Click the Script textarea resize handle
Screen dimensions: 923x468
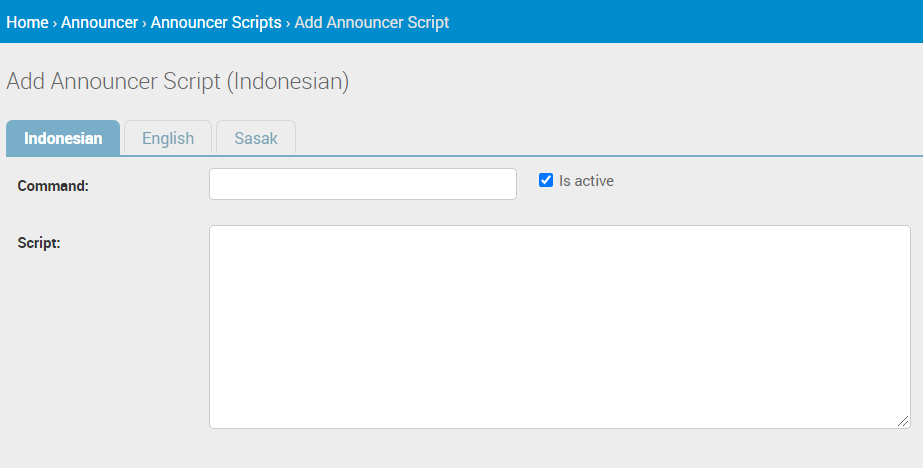[904, 422]
